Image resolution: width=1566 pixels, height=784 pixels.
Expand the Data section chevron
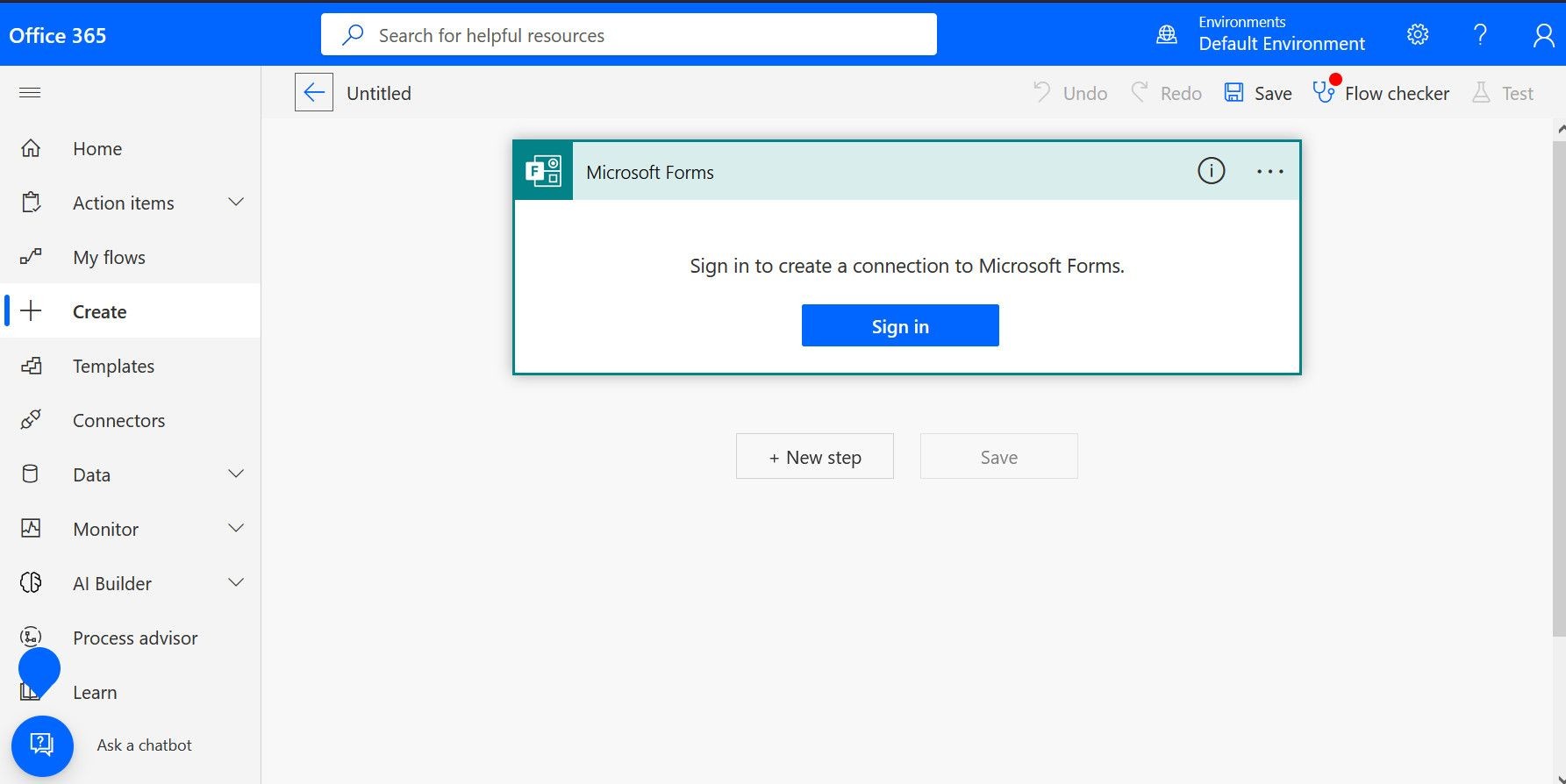236,474
